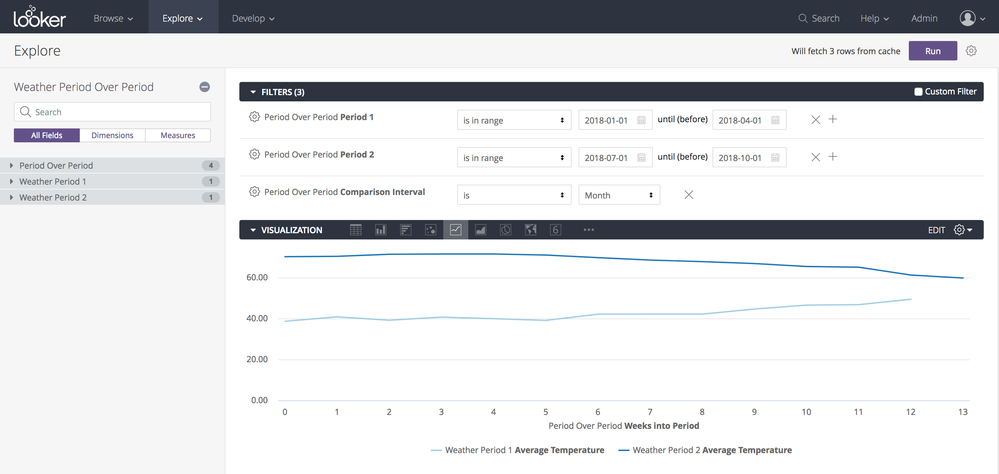Open Period 1 'is in range' condition dropdown
This screenshot has width=999, height=474.
(514, 120)
